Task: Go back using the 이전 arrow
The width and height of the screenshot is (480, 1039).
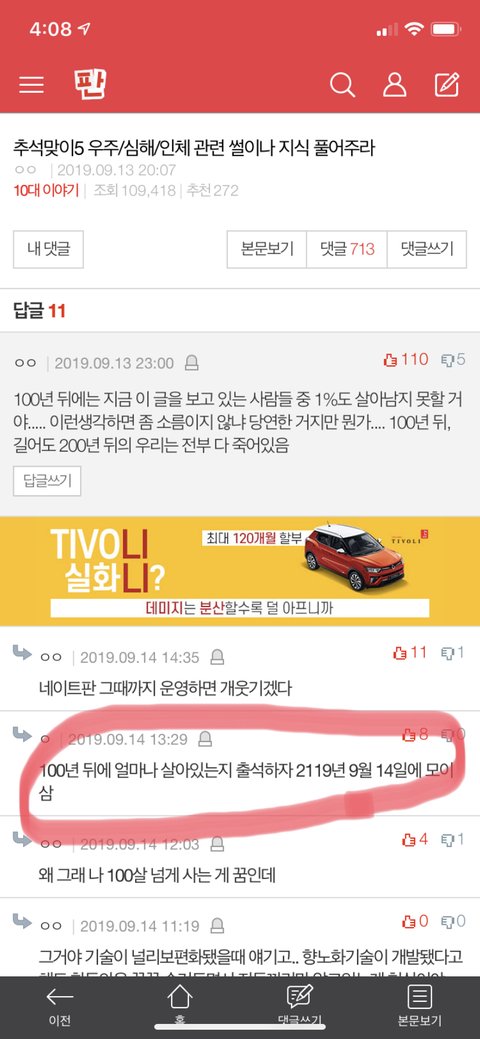Action: coord(59,1006)
